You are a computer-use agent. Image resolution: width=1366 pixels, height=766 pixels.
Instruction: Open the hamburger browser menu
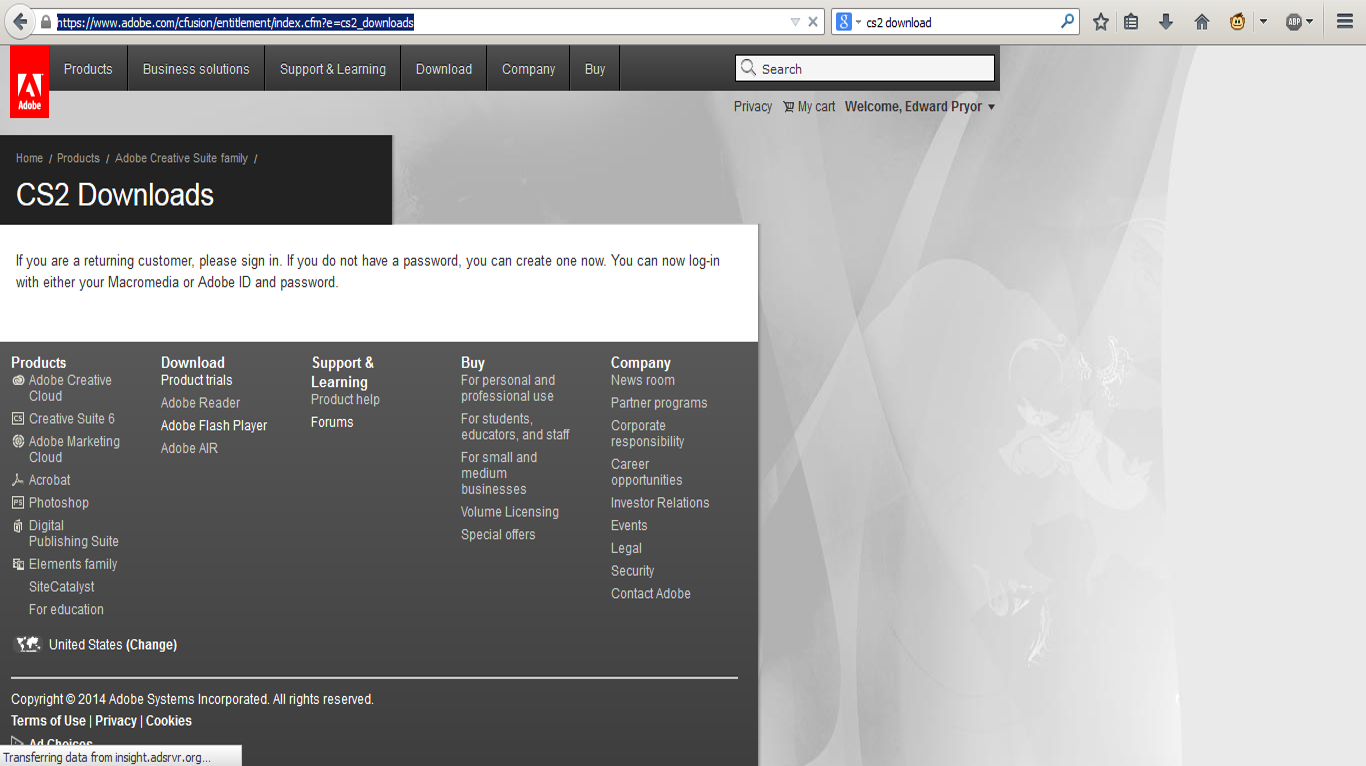pyautogui.click(x=1345, y=22)
